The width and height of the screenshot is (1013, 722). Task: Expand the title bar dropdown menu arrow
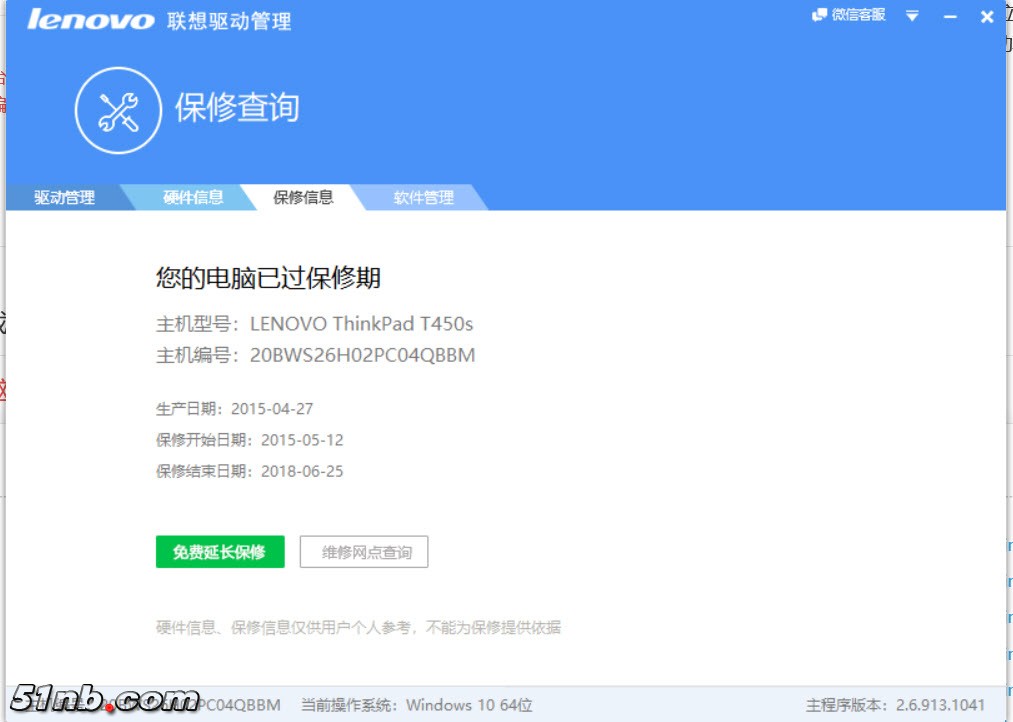[x=912, y=16]
